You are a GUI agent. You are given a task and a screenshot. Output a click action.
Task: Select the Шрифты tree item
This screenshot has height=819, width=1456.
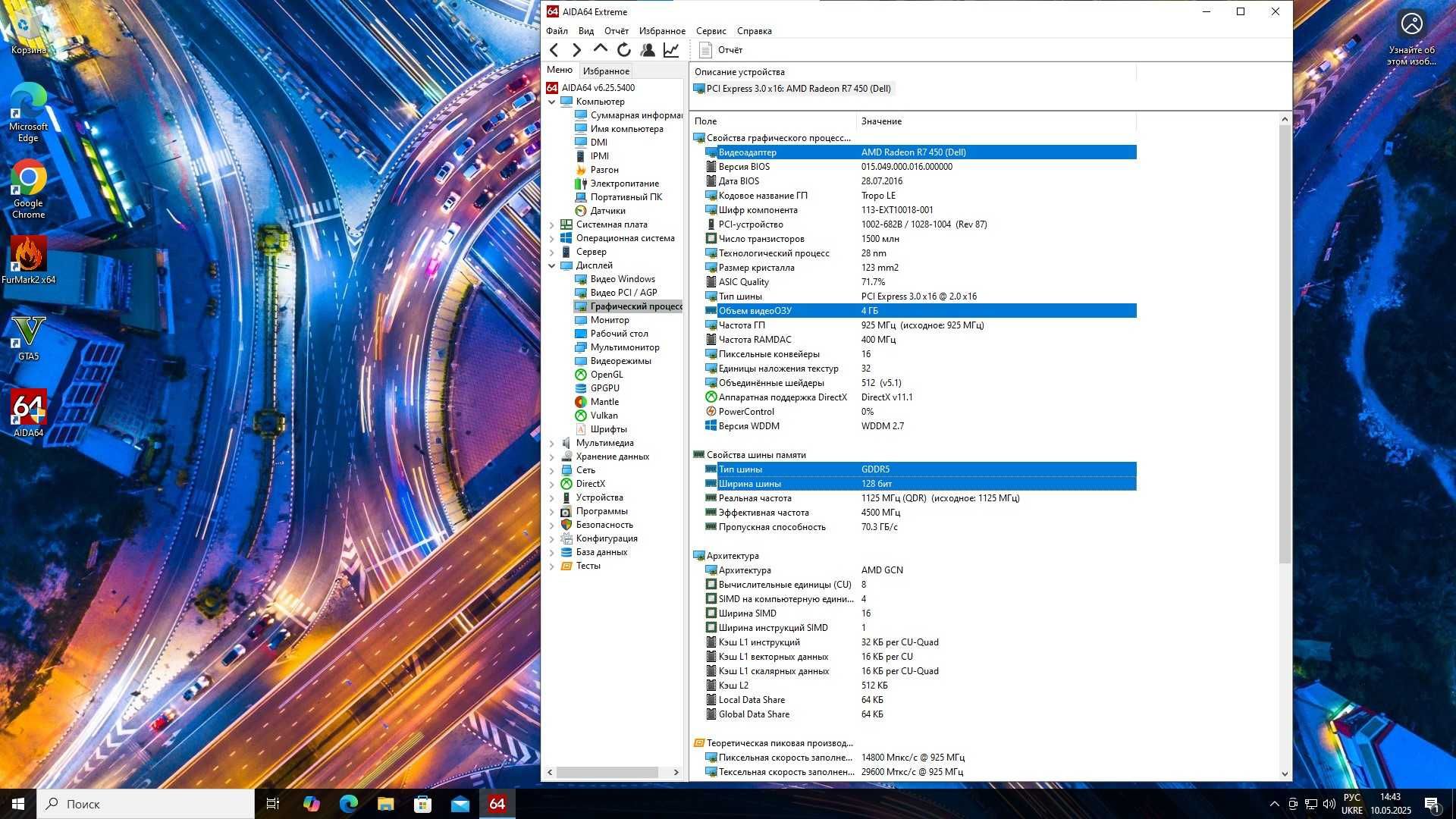(601, 429)
